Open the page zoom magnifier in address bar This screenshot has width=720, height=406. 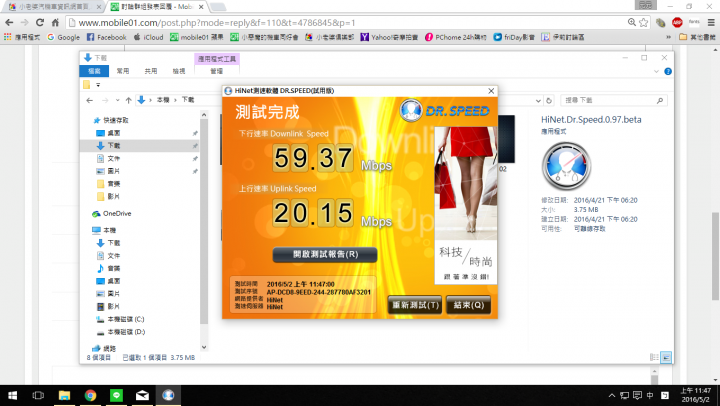pyautogui.click(x=632, y=23)
